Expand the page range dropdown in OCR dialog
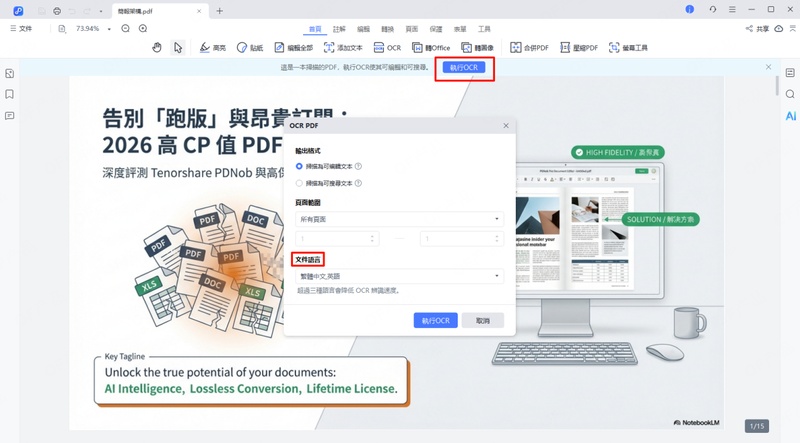800x443 pixels. 399,219
